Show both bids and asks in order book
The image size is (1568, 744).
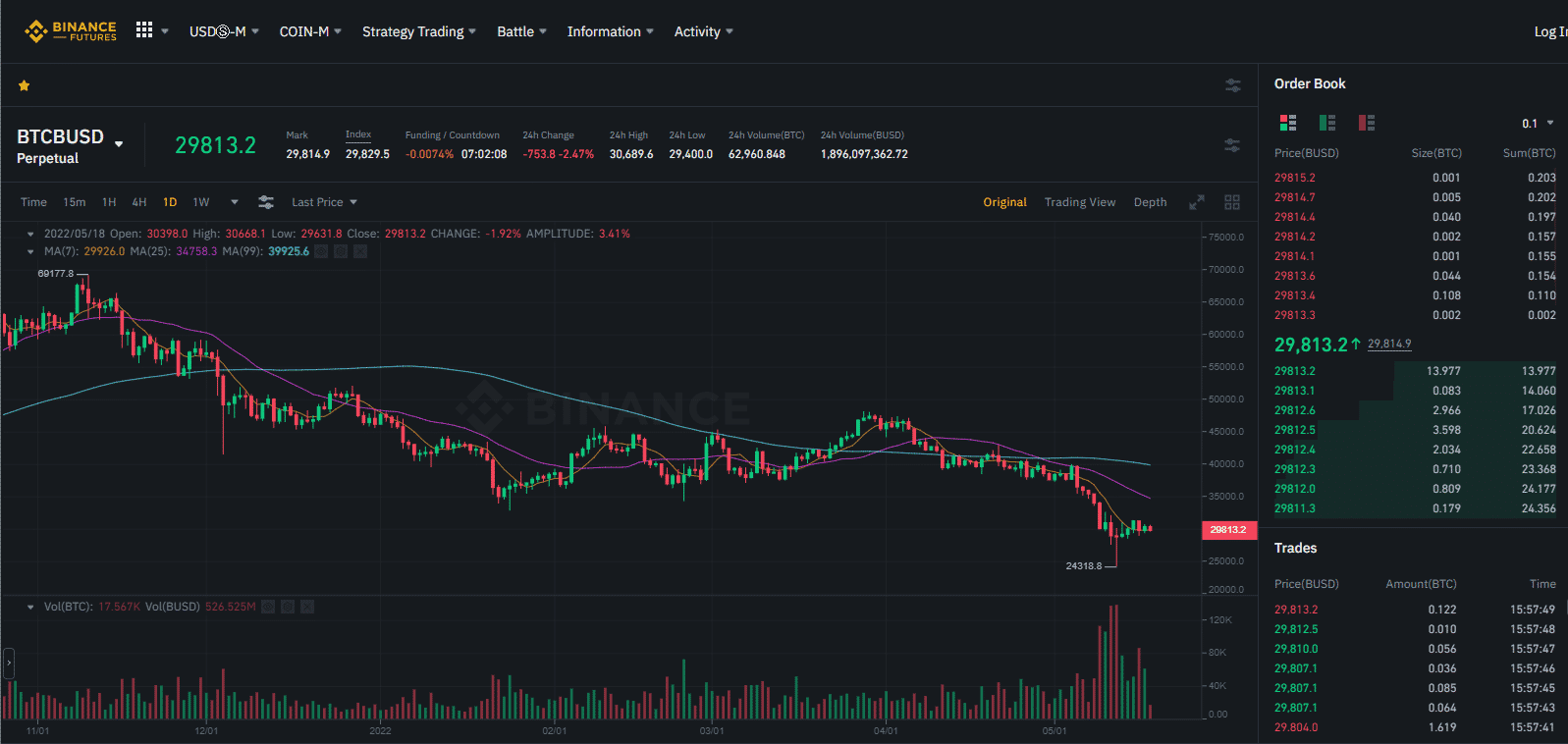click(1288, 123)
